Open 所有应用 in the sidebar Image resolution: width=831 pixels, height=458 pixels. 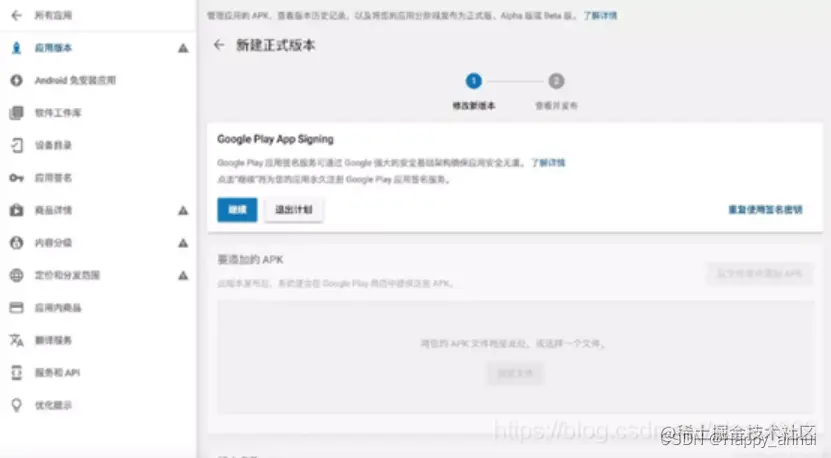pyautogui.click(x=53, y=15)
